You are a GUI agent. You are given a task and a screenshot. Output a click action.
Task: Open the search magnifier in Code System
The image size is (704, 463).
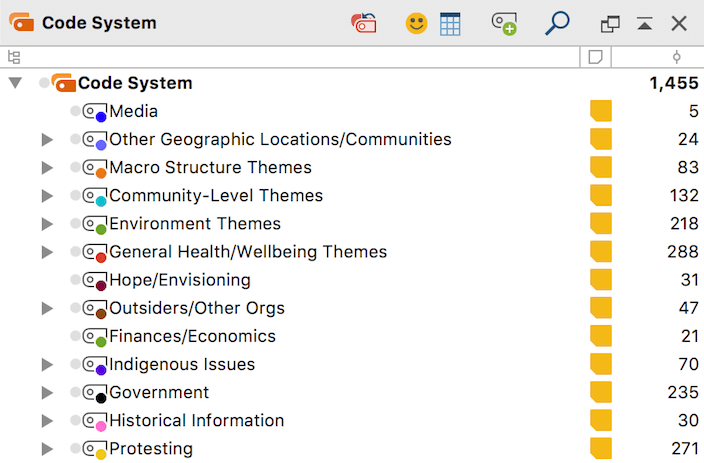coord(557,23)
